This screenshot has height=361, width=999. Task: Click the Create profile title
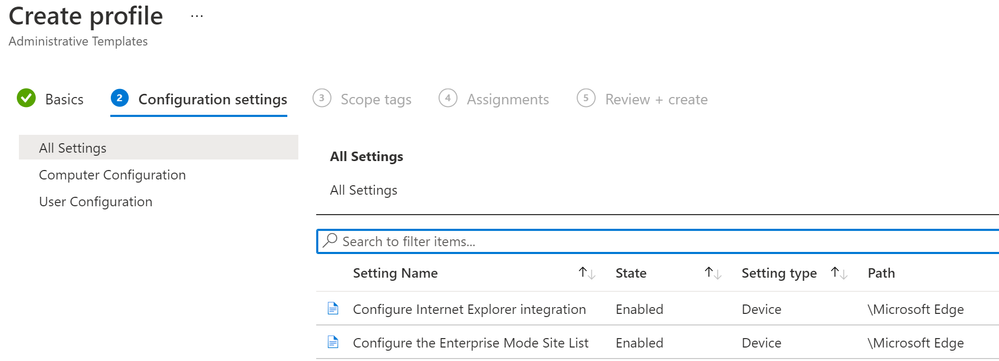click(x=85, y=16)
